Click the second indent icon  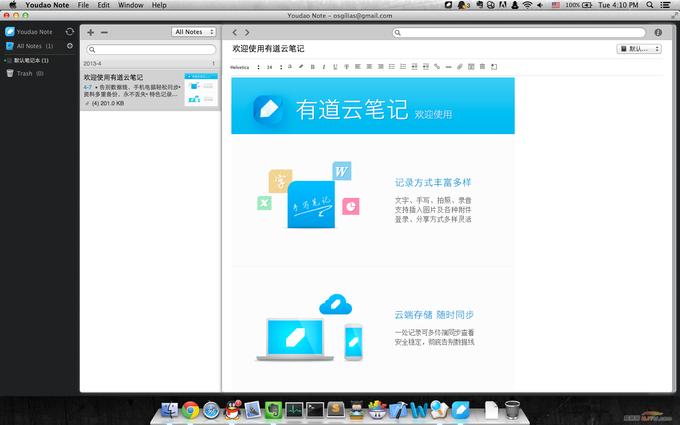tap(425, 67)
